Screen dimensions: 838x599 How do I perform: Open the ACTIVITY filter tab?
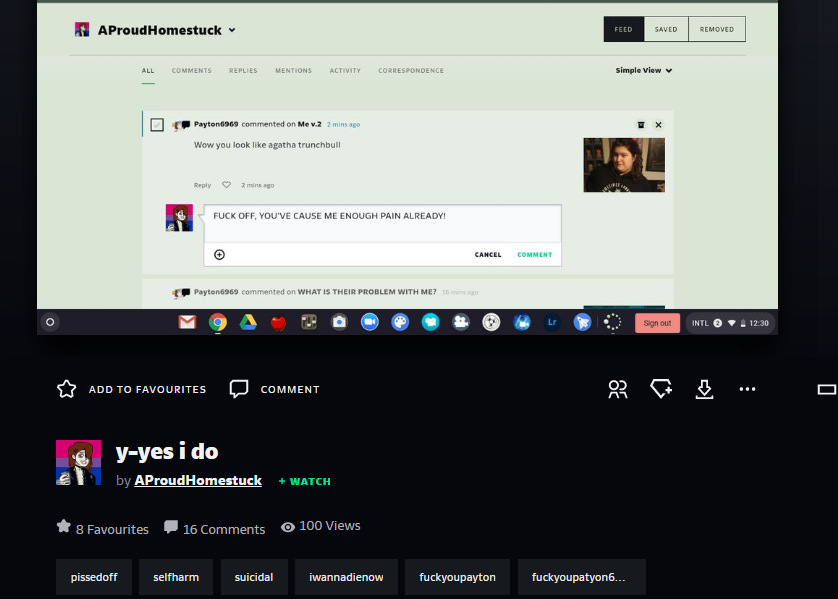(x=345, y=71)
